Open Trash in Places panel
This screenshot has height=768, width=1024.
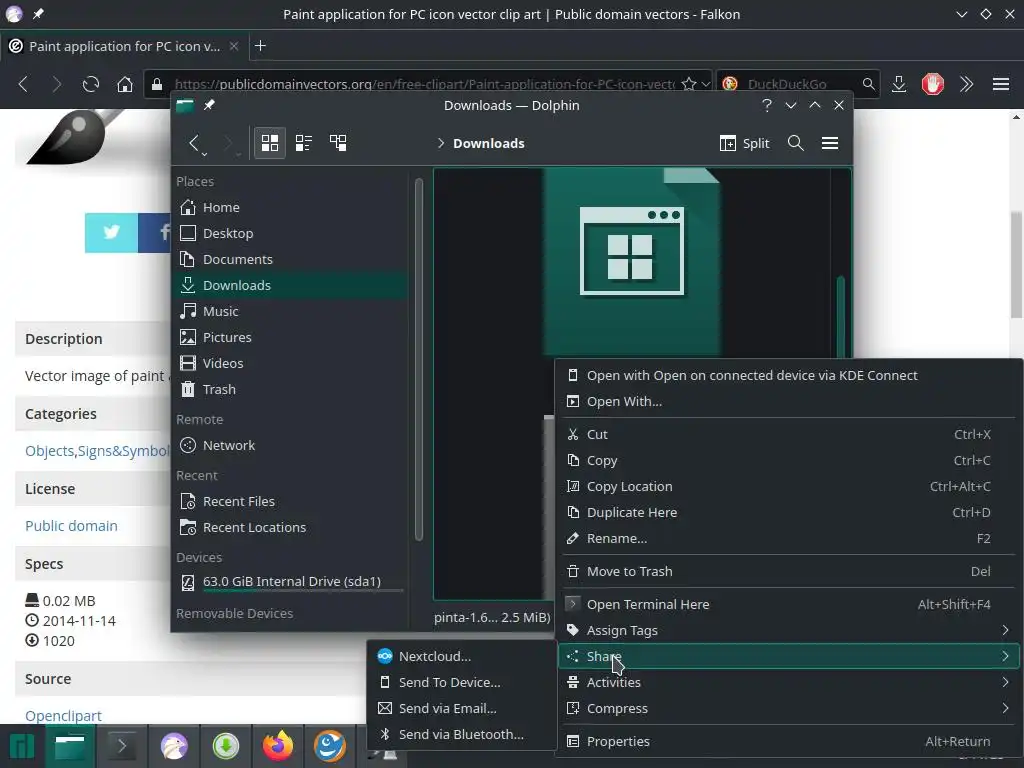(x=291, y=389)
